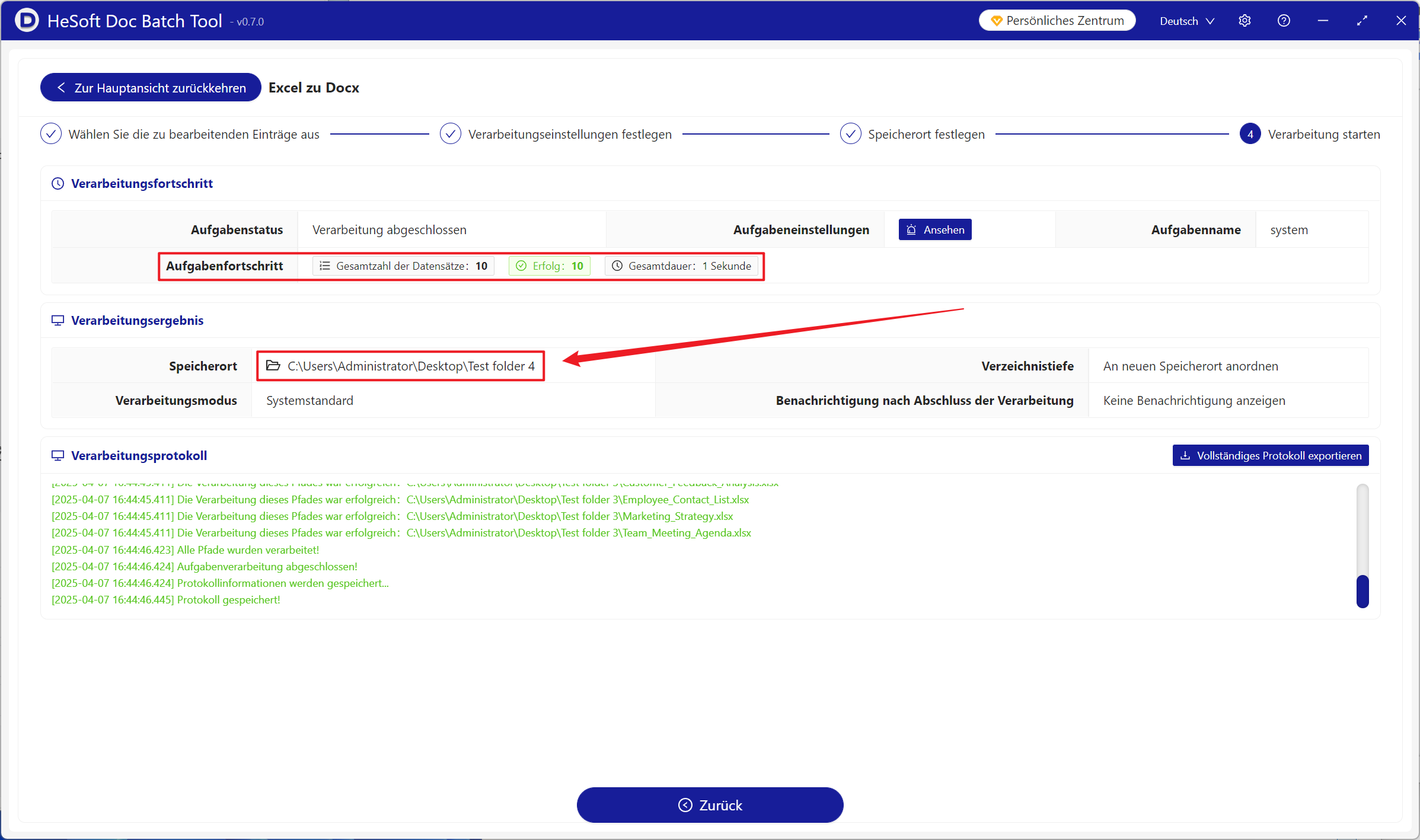Screen dimensions: 1420x840
Task: Click the Verarbeitungsfortschritt section heading
Action: point(142,184)
